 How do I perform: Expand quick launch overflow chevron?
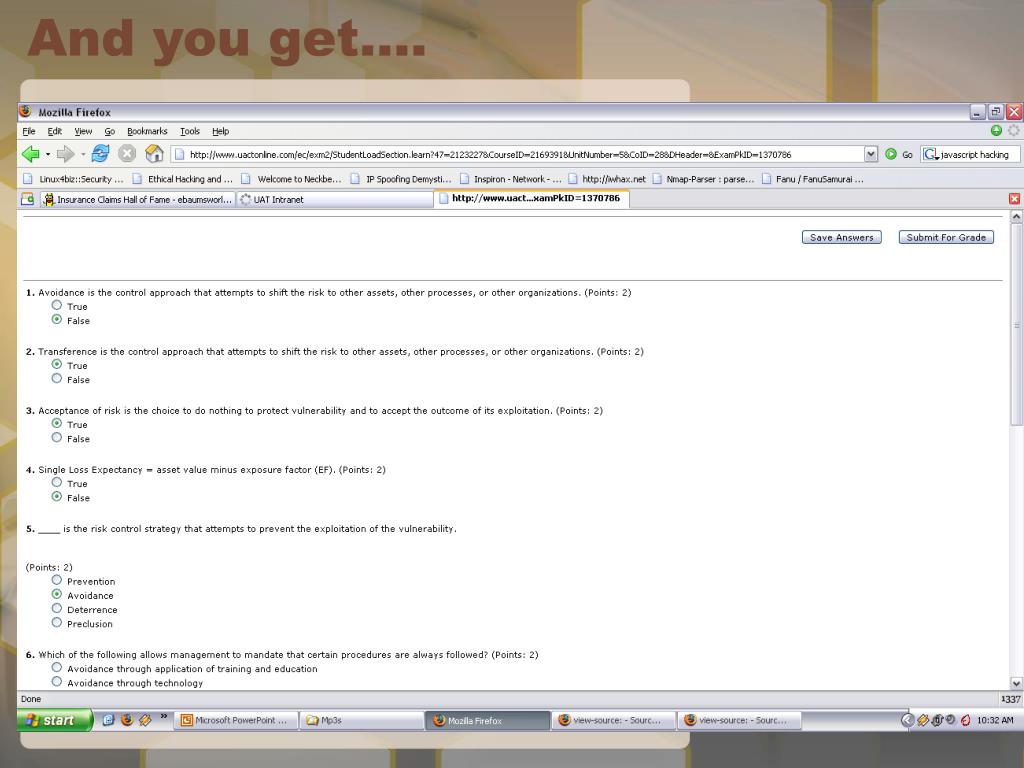tap(163, 716)
